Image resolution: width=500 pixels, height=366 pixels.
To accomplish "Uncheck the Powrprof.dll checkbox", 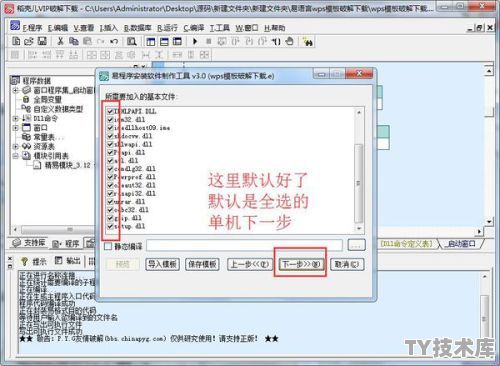I will 110,177.
